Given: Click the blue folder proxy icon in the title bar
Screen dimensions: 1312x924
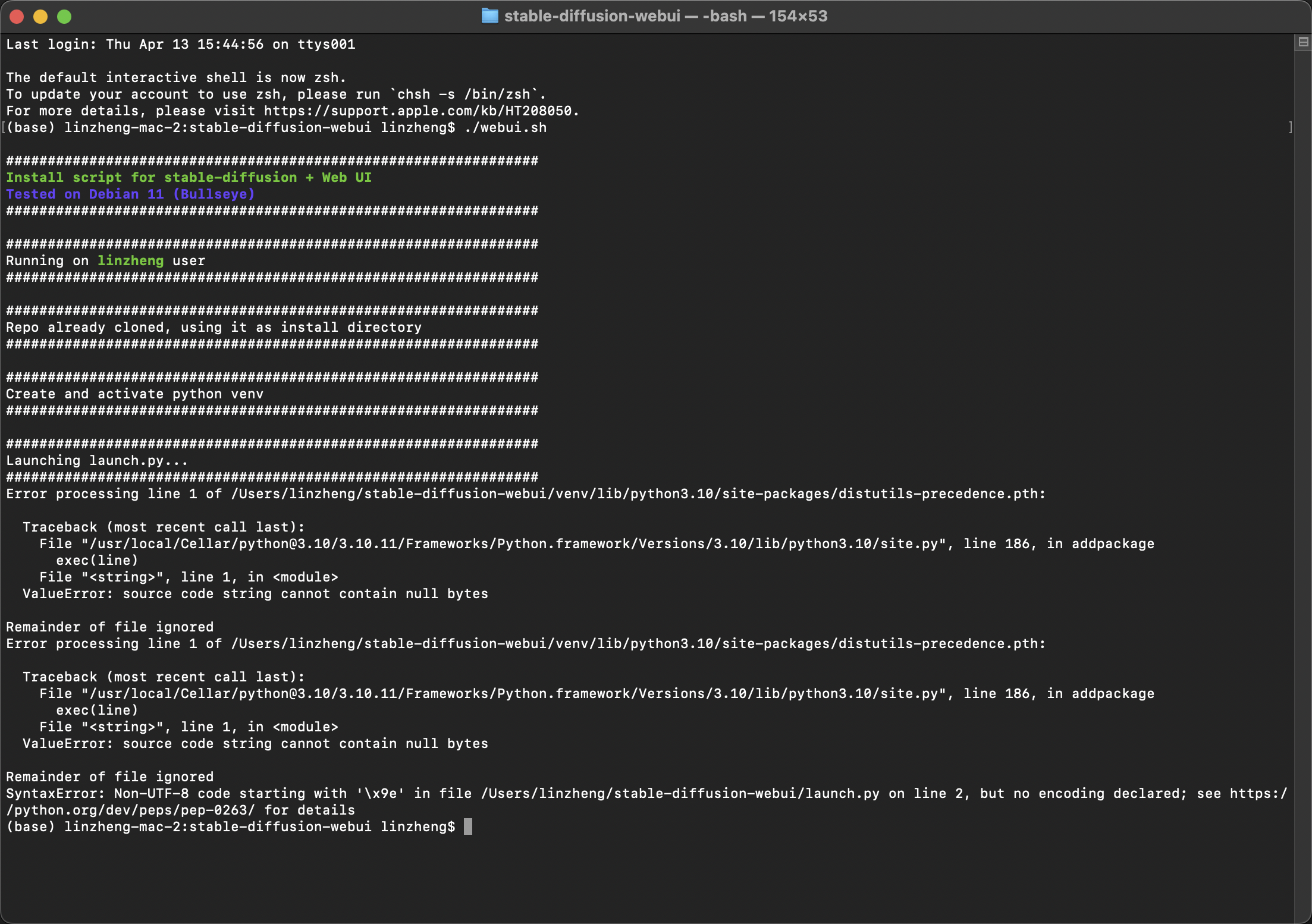Looking at the screenshot, I should pos(489,16).
